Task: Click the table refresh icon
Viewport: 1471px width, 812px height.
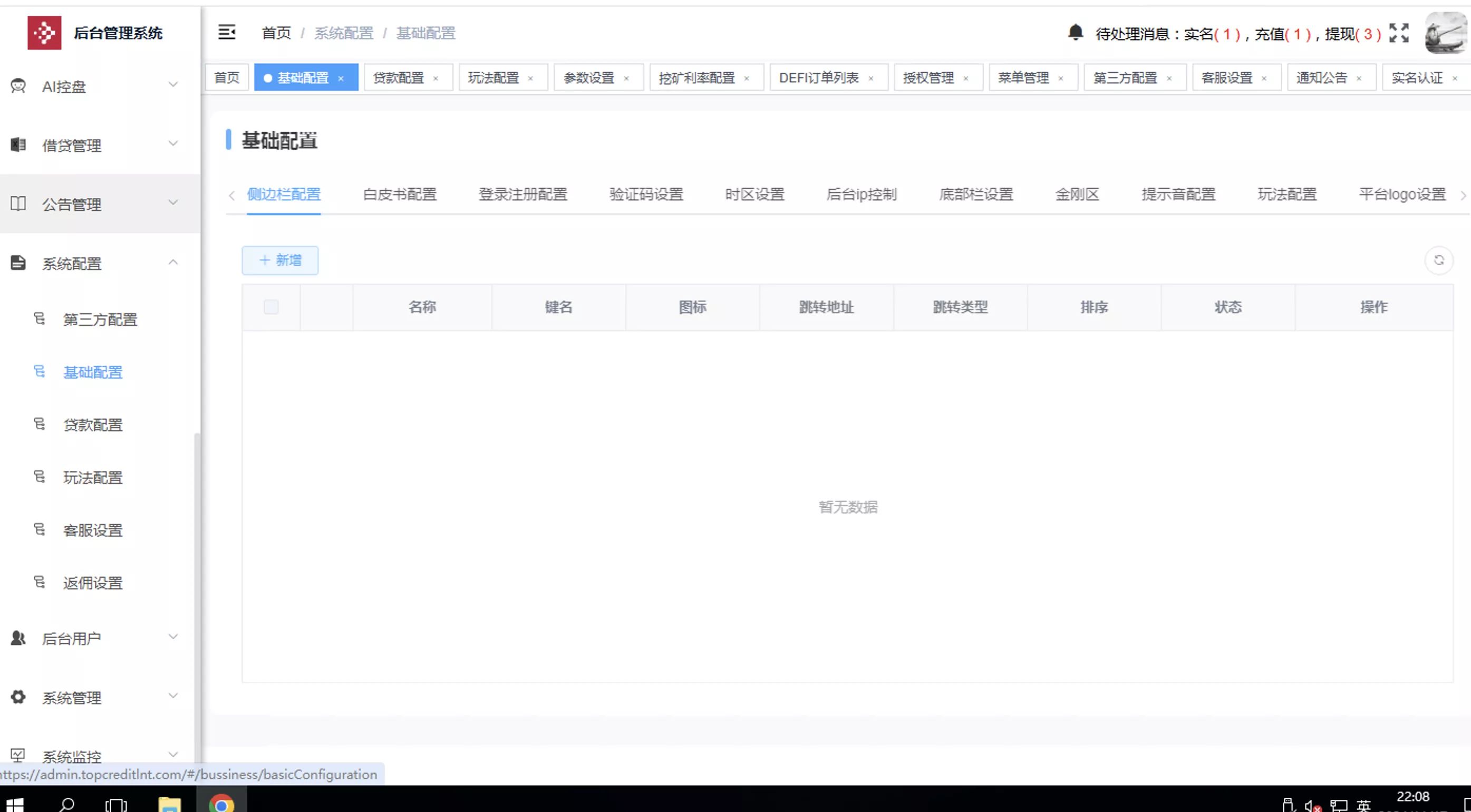Action: (1439, 260)
